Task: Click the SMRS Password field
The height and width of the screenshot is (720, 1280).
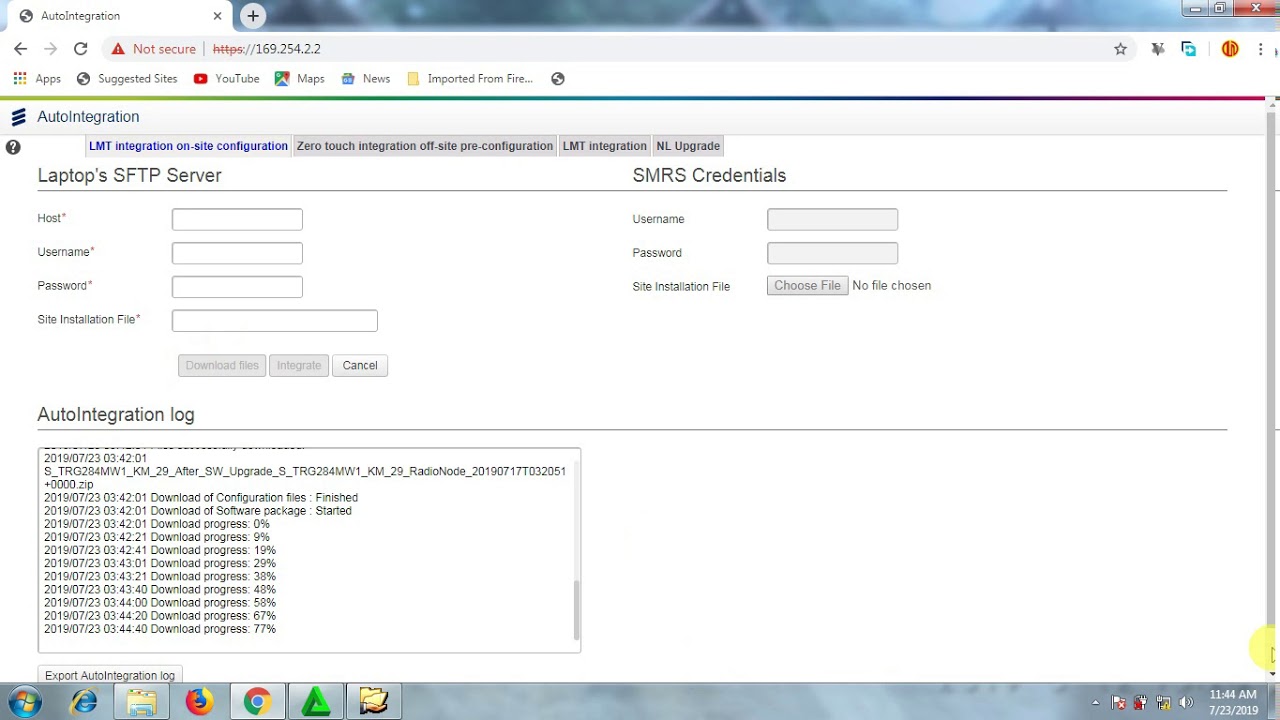Action: [x=832, y=253]
